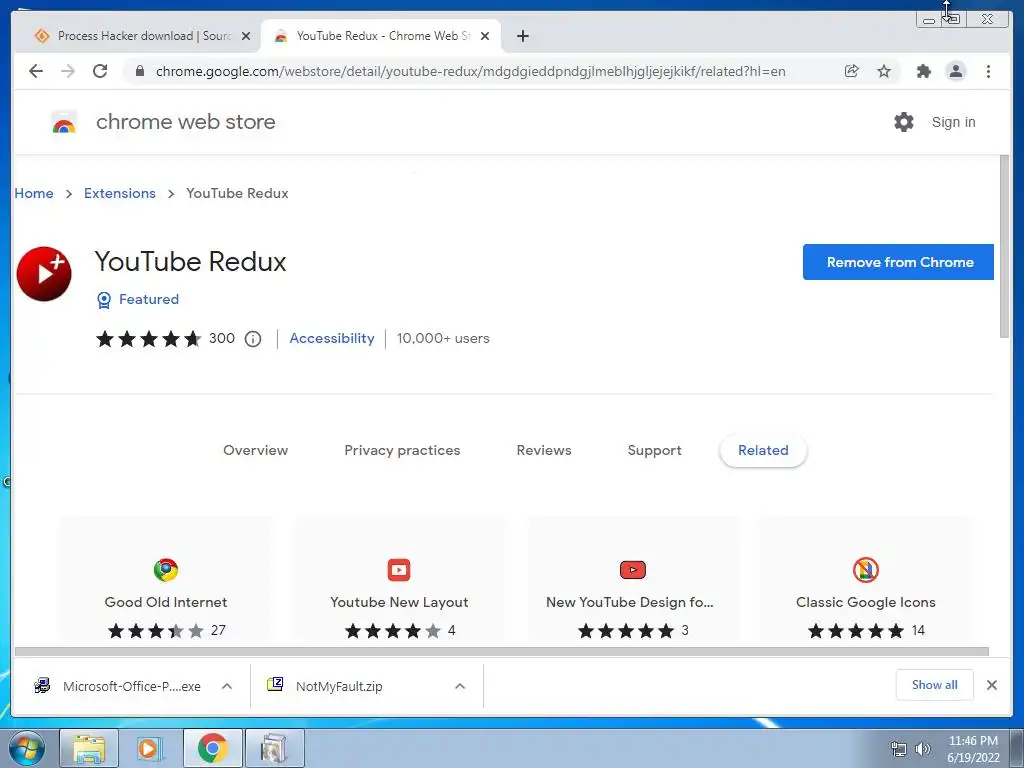Open a new browser tab

click(x=522, y=36)
